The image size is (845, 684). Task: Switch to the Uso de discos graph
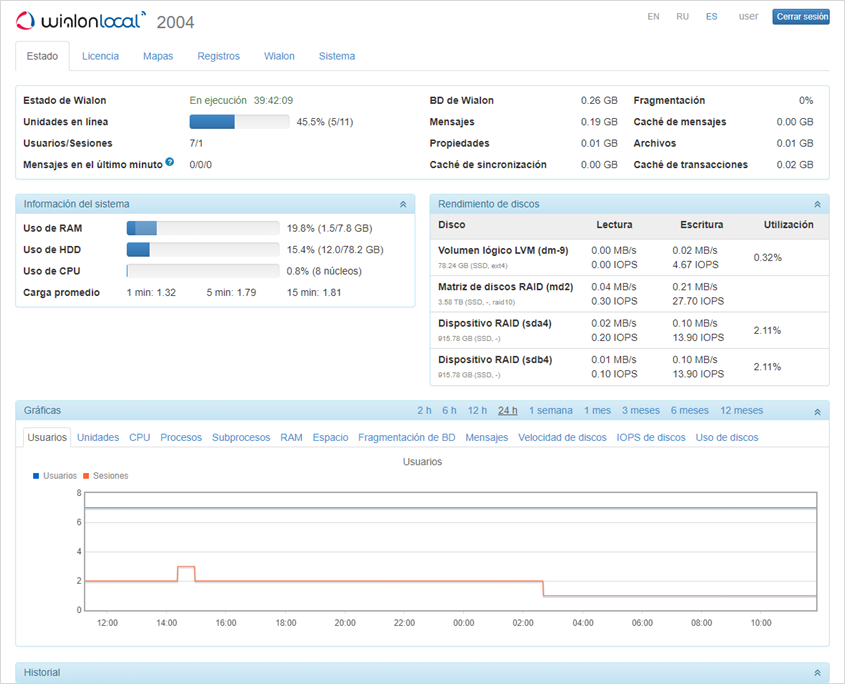[x=727, y=438]
